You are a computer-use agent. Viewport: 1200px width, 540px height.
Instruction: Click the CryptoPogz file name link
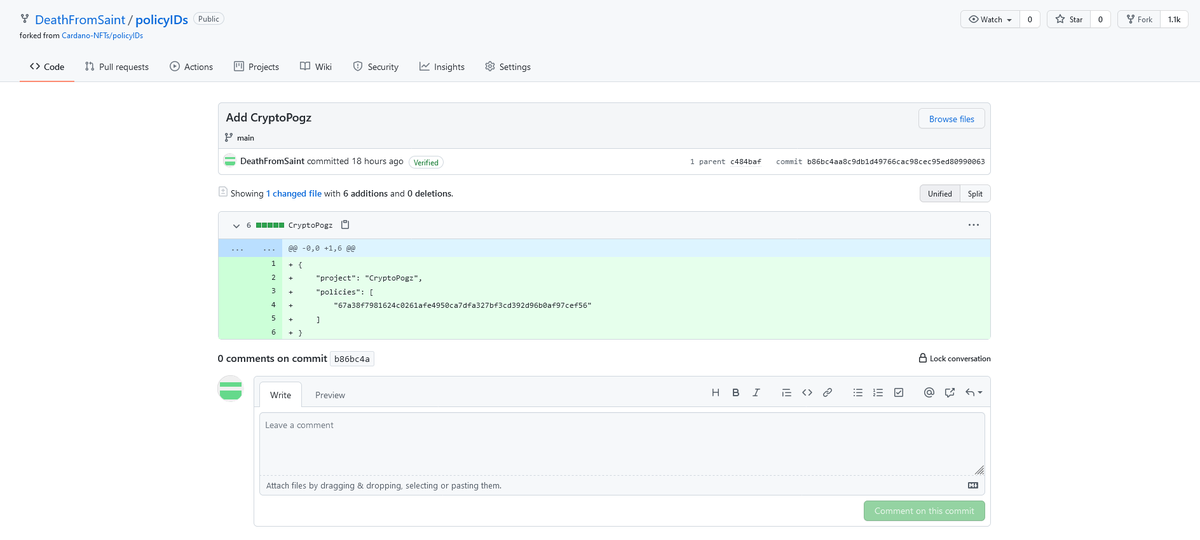[310, 225]
